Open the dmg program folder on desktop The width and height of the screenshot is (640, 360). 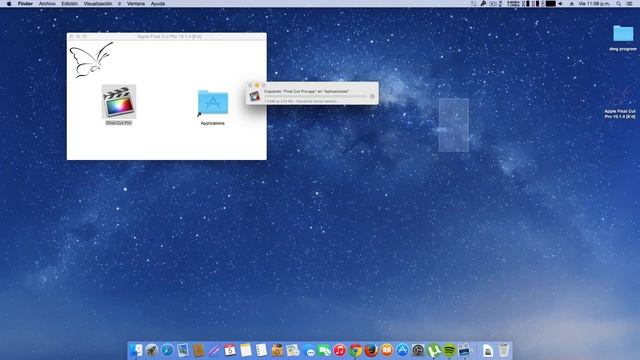(x=623, y=33)
